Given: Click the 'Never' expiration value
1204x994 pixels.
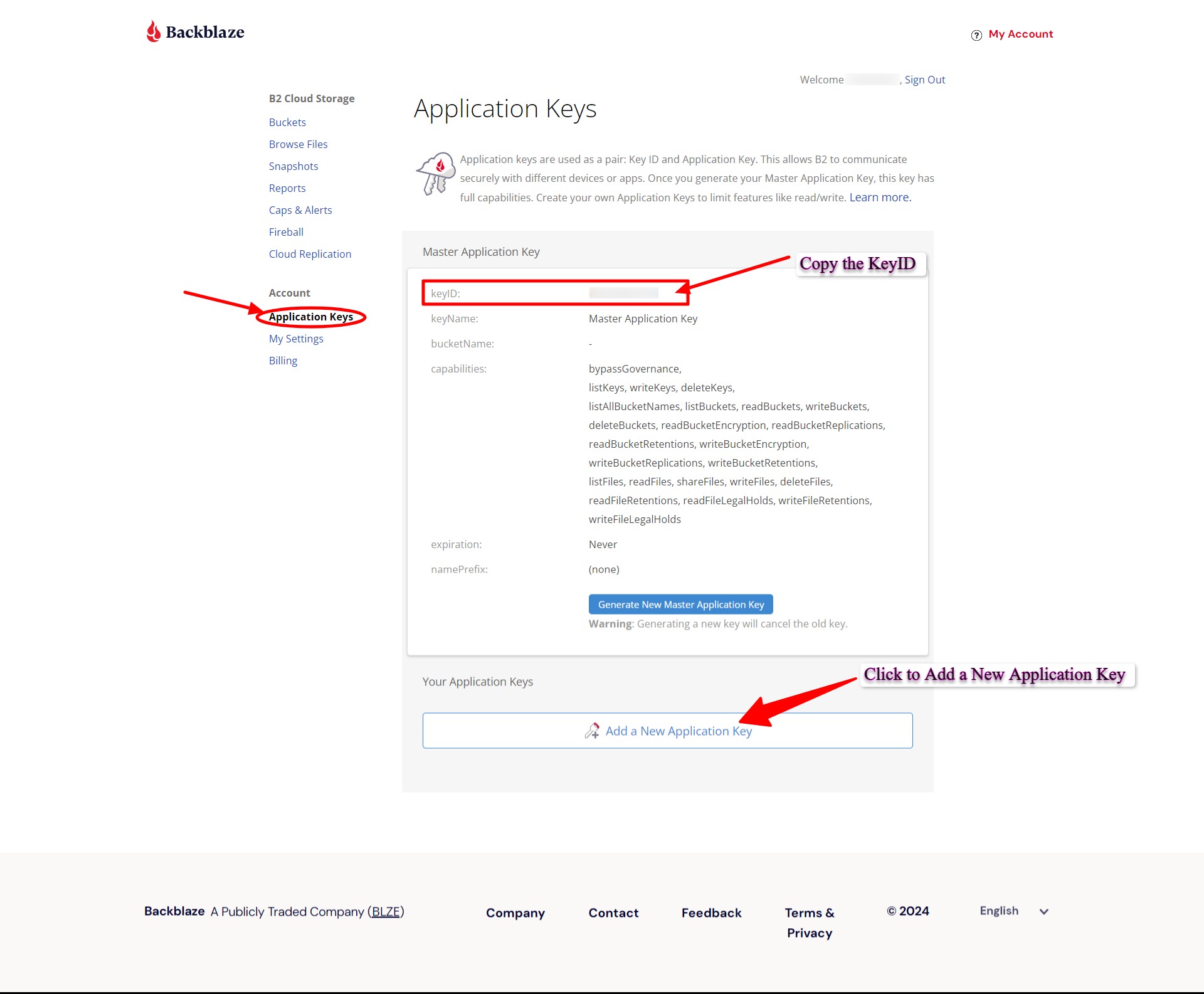Looking at the screenshot, I should point(603,544).
